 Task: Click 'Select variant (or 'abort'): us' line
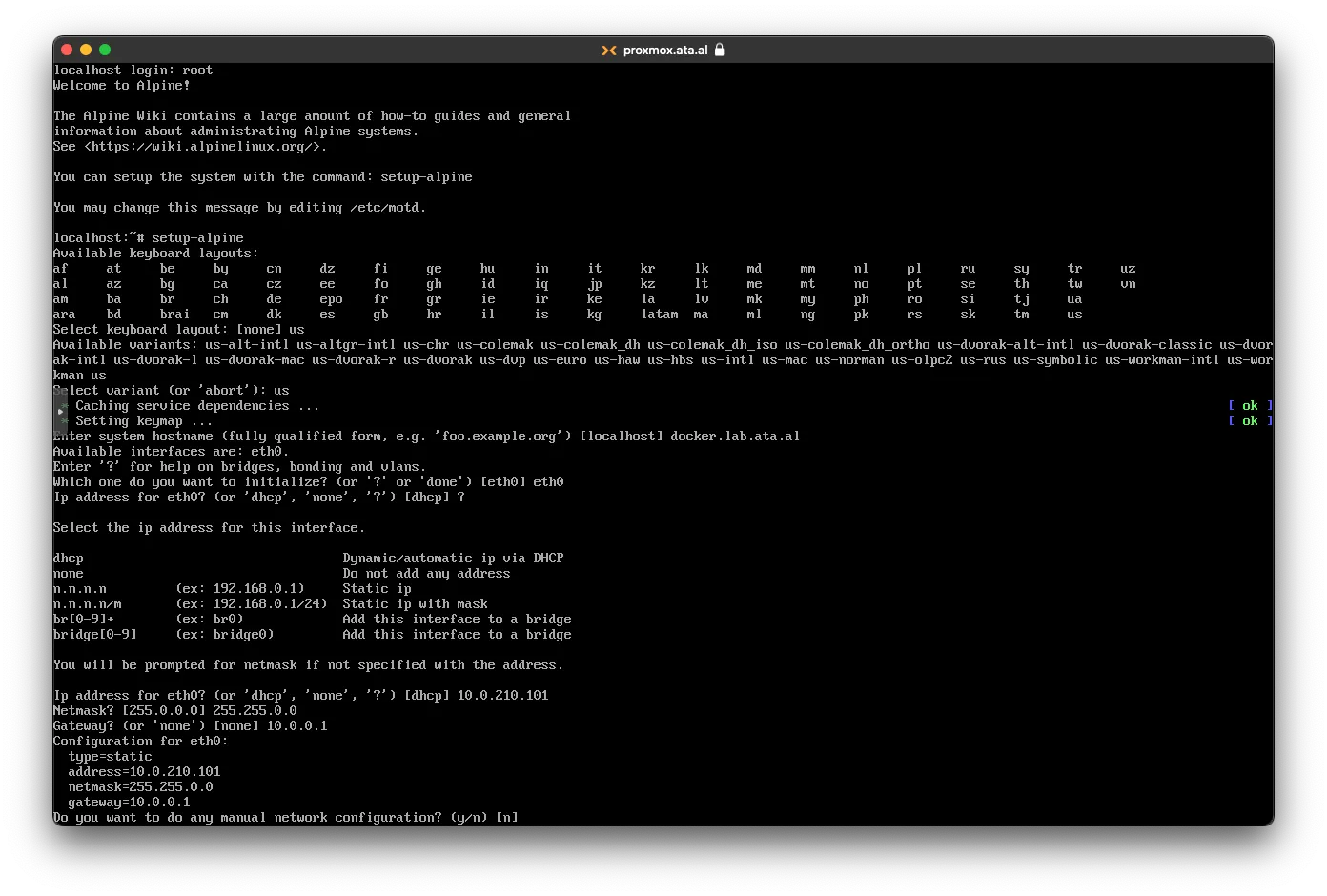pyautogui.click(x=172, y=391)
